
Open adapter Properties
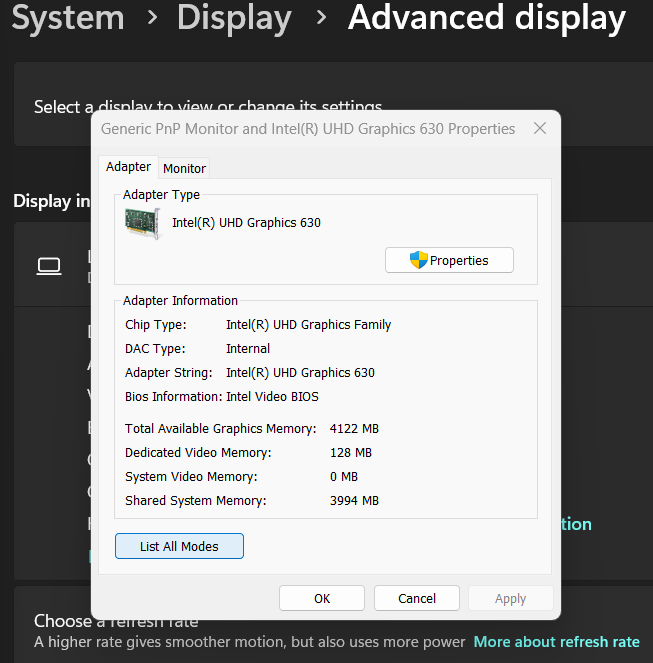449,260
